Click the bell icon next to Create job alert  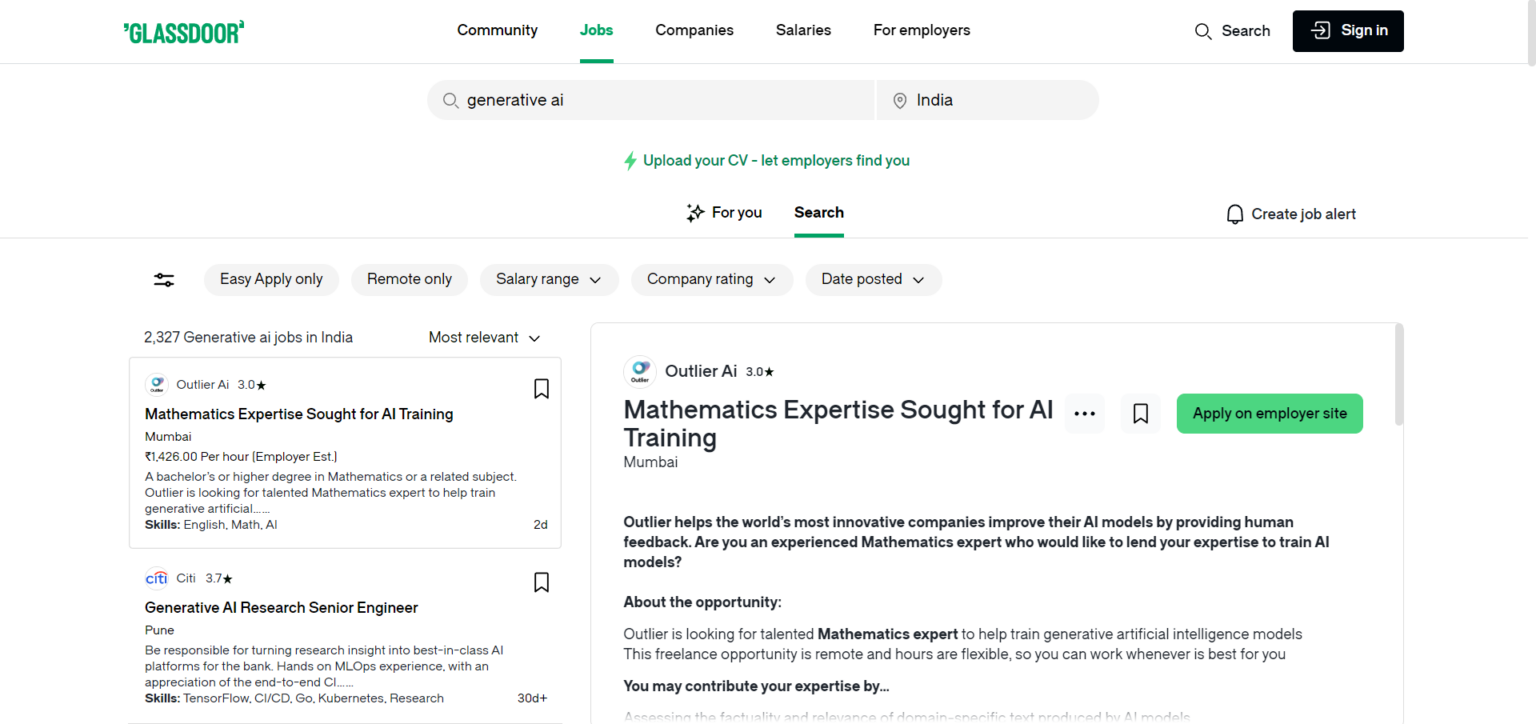coord(1234,213)
